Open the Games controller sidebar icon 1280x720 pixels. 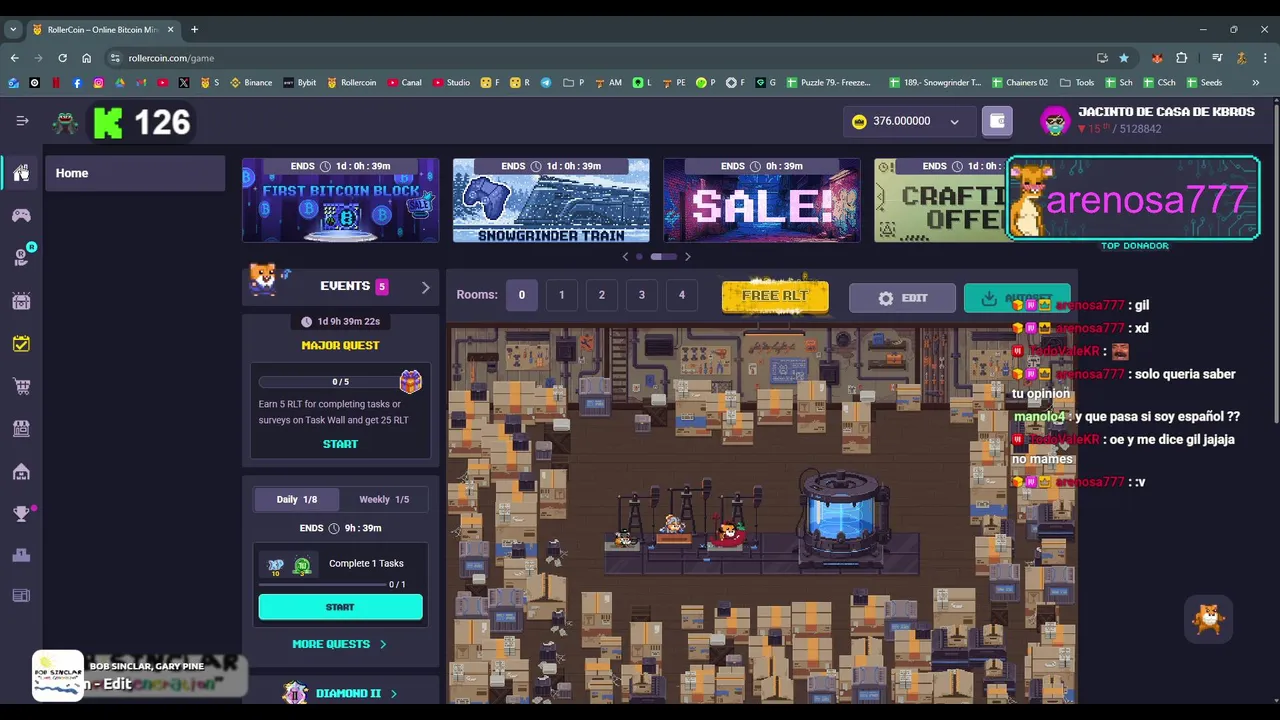point(21,215)
